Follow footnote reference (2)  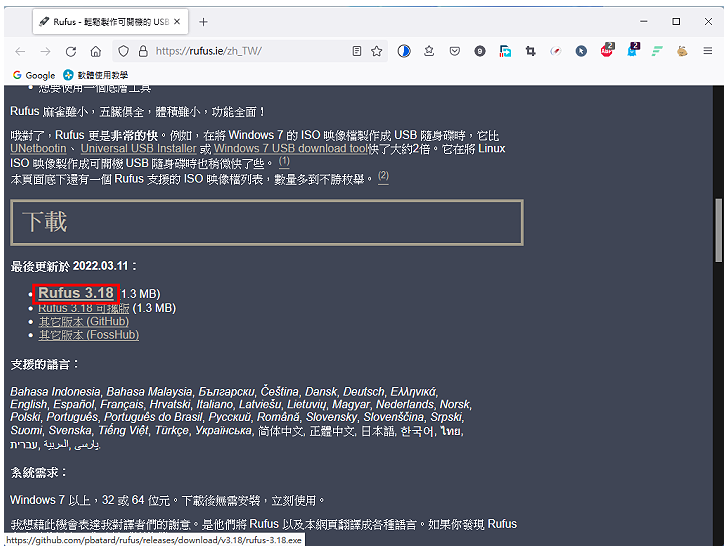383,177
